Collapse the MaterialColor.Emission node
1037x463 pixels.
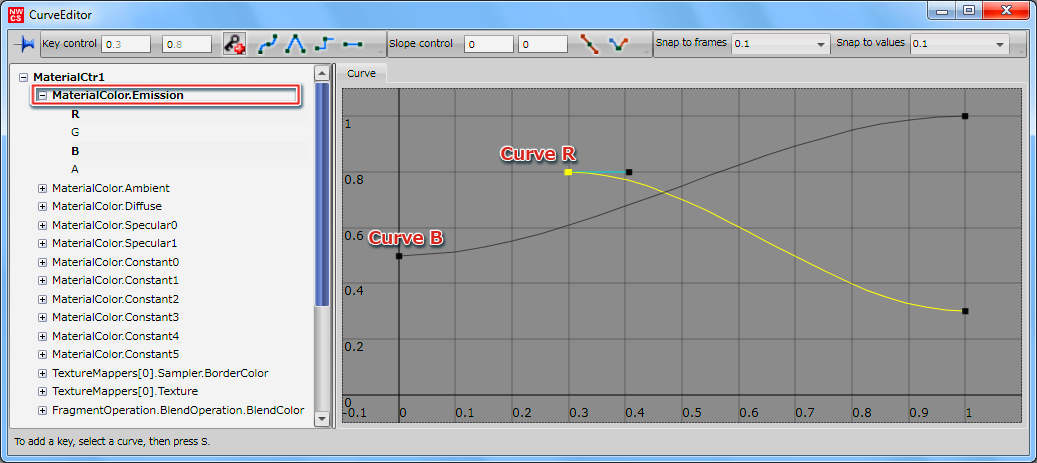(x=43, y=95)
